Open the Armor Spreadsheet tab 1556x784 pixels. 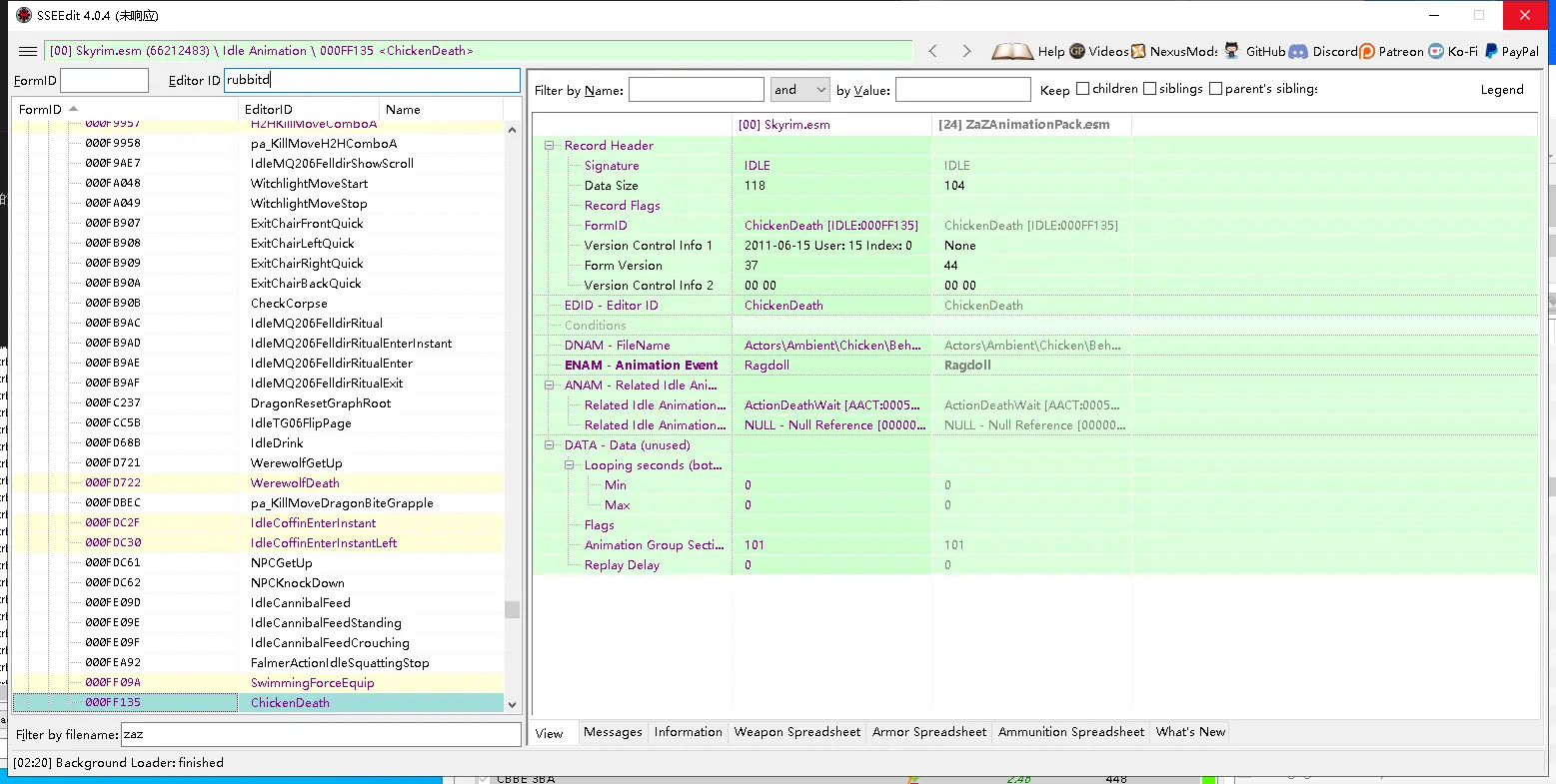pos(928,732)
